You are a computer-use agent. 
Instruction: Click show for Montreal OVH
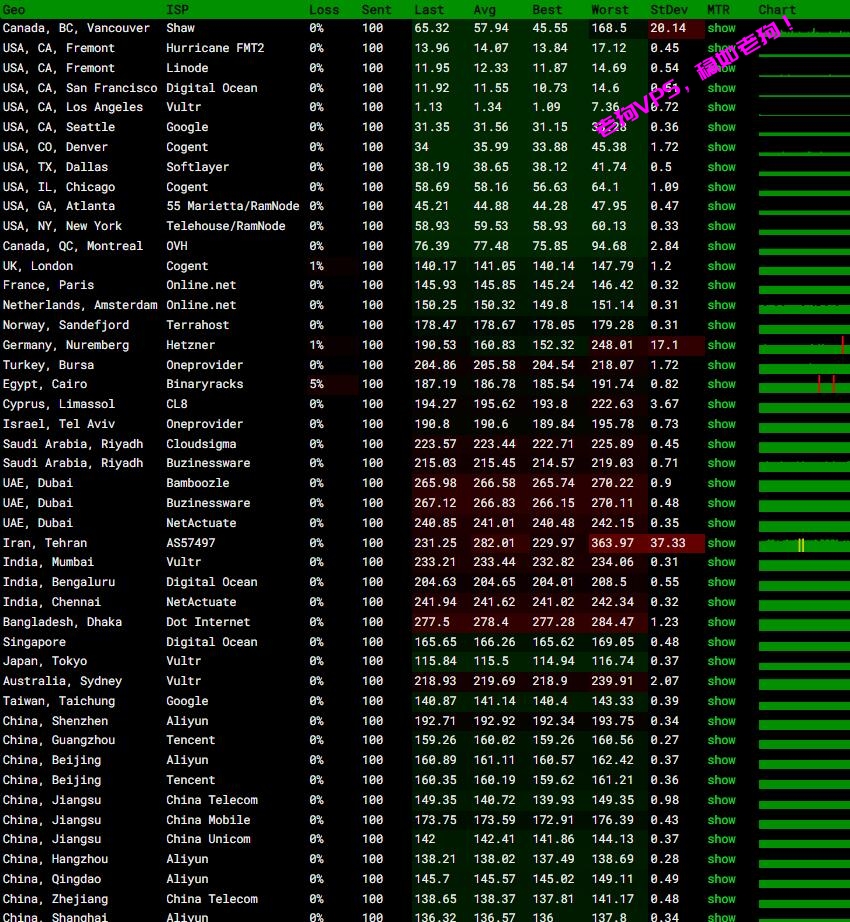(x=721, y=246)
